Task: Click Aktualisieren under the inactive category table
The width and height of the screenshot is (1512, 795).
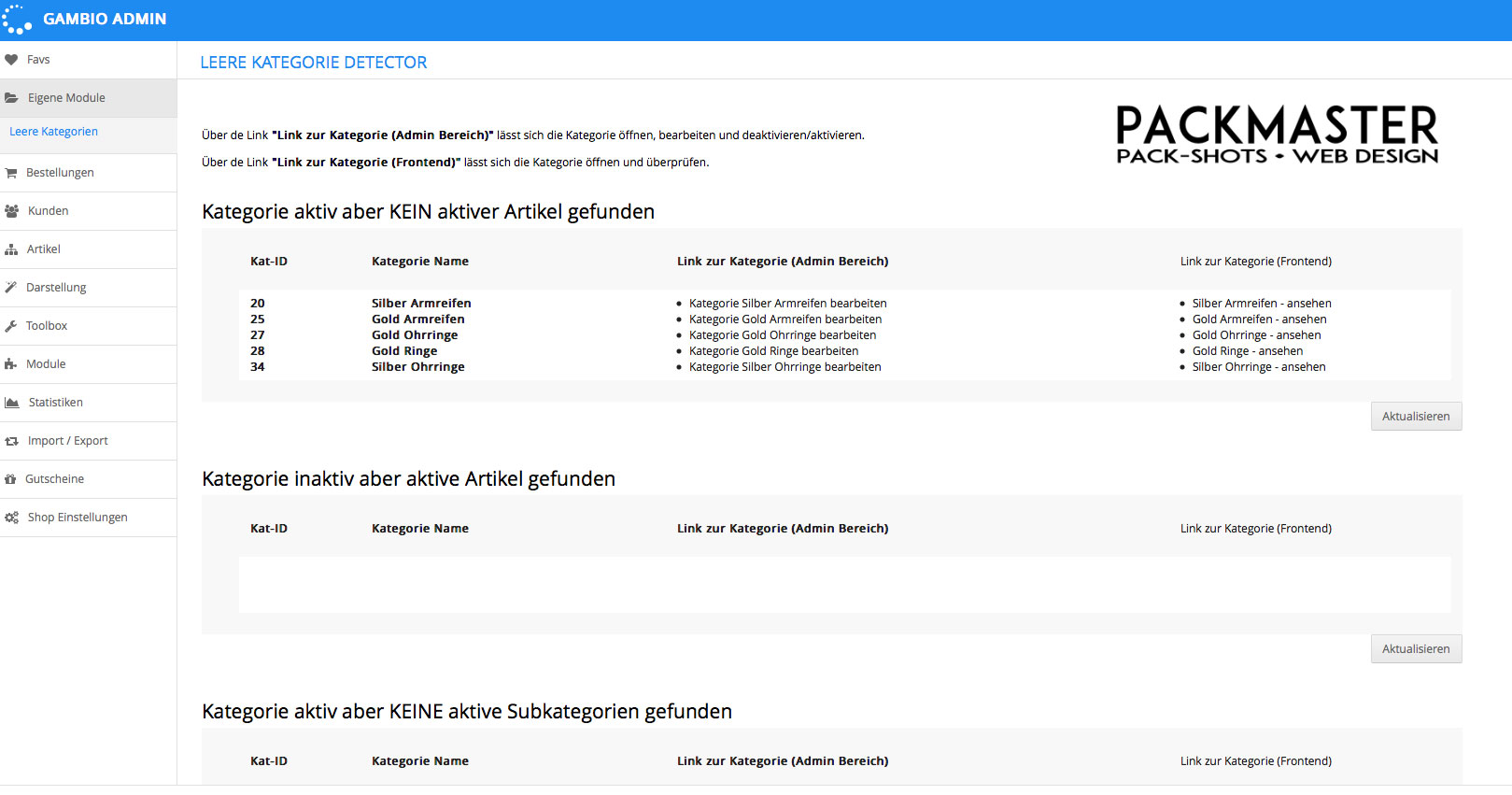Action: pos(1415,649)
